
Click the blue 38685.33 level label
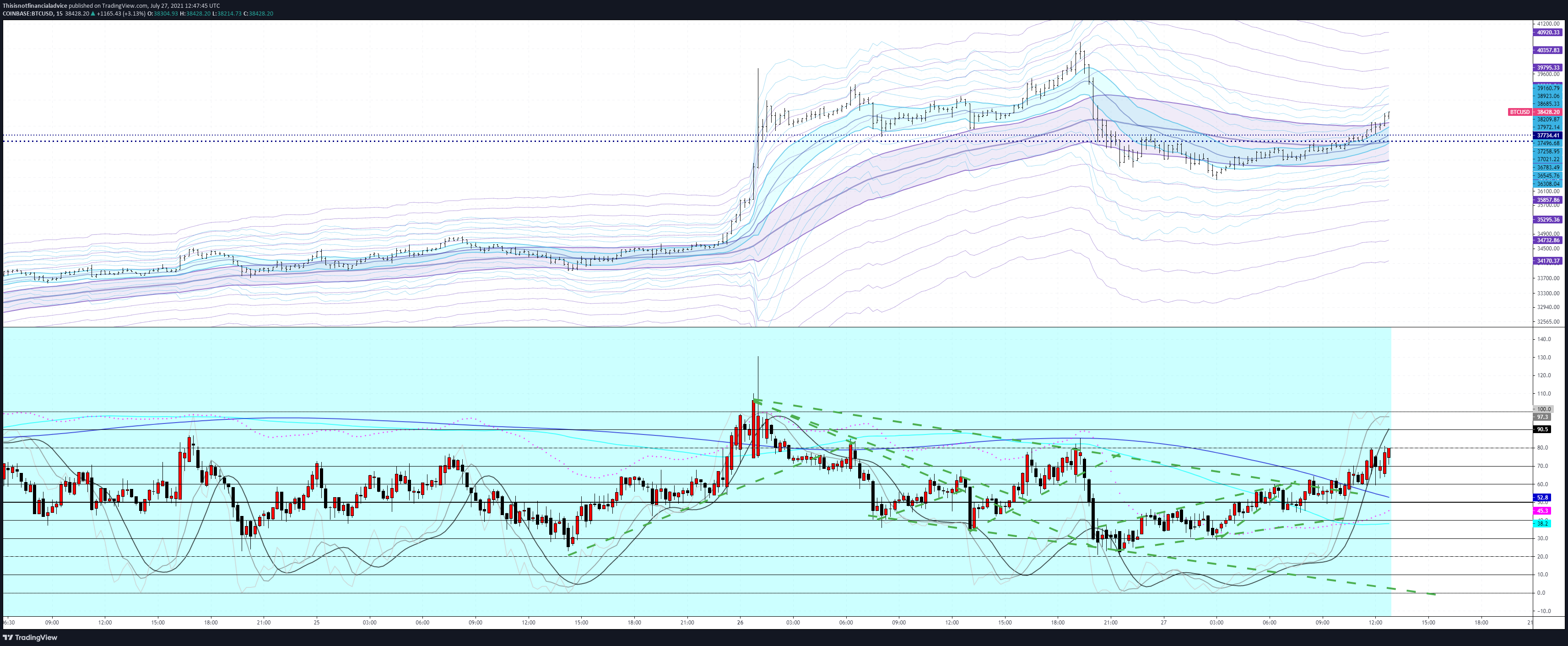click(x=1548, y=104)
